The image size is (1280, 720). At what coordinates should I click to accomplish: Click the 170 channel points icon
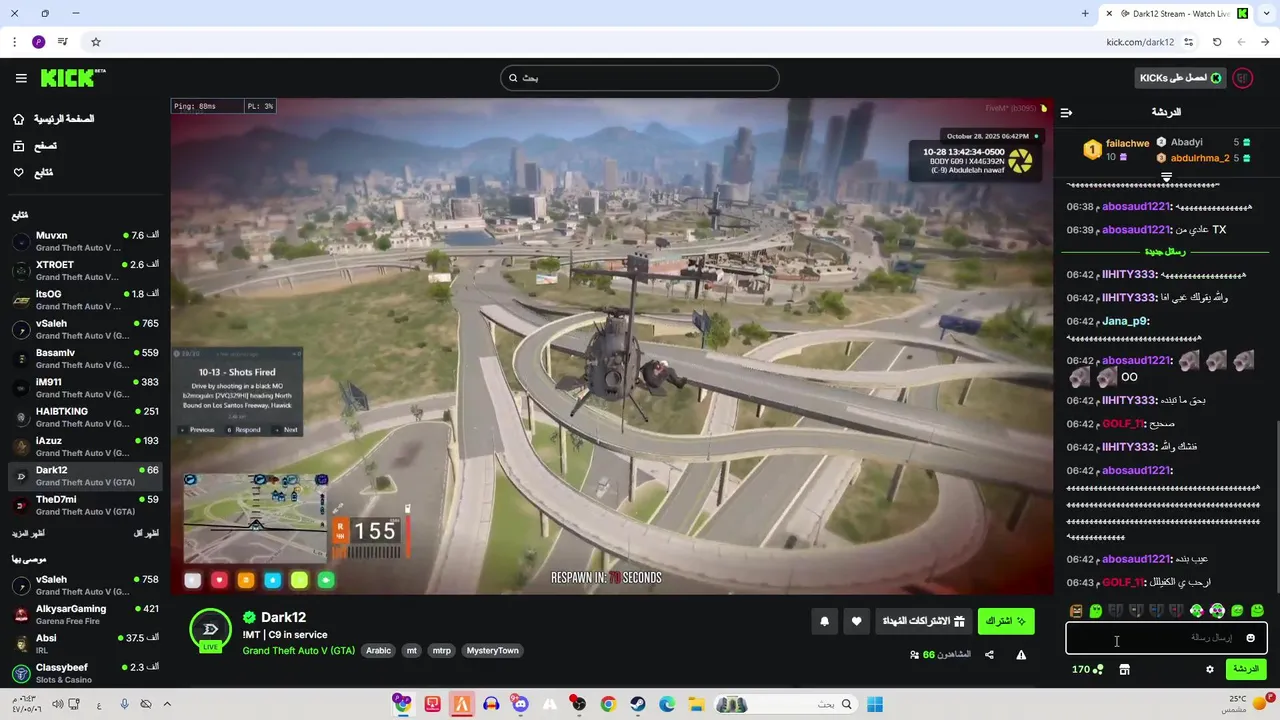click(1087, 669)
